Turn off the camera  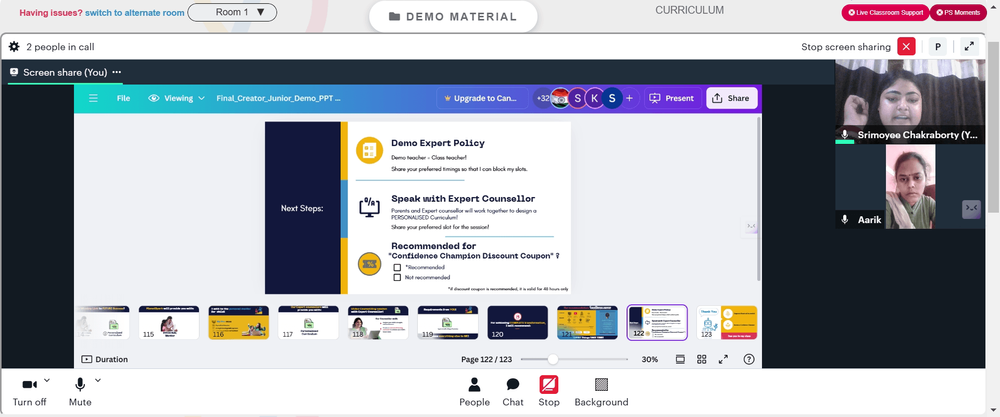29,391
